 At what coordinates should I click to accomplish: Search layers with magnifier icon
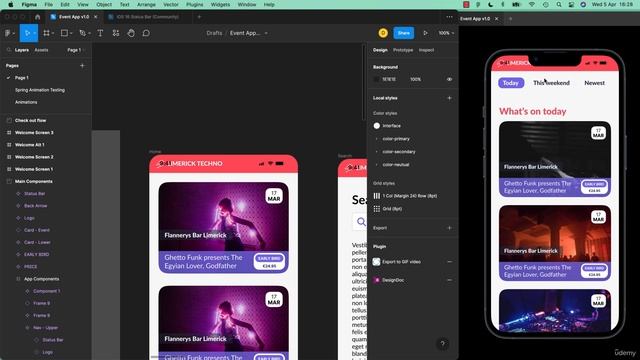point(9,50)
